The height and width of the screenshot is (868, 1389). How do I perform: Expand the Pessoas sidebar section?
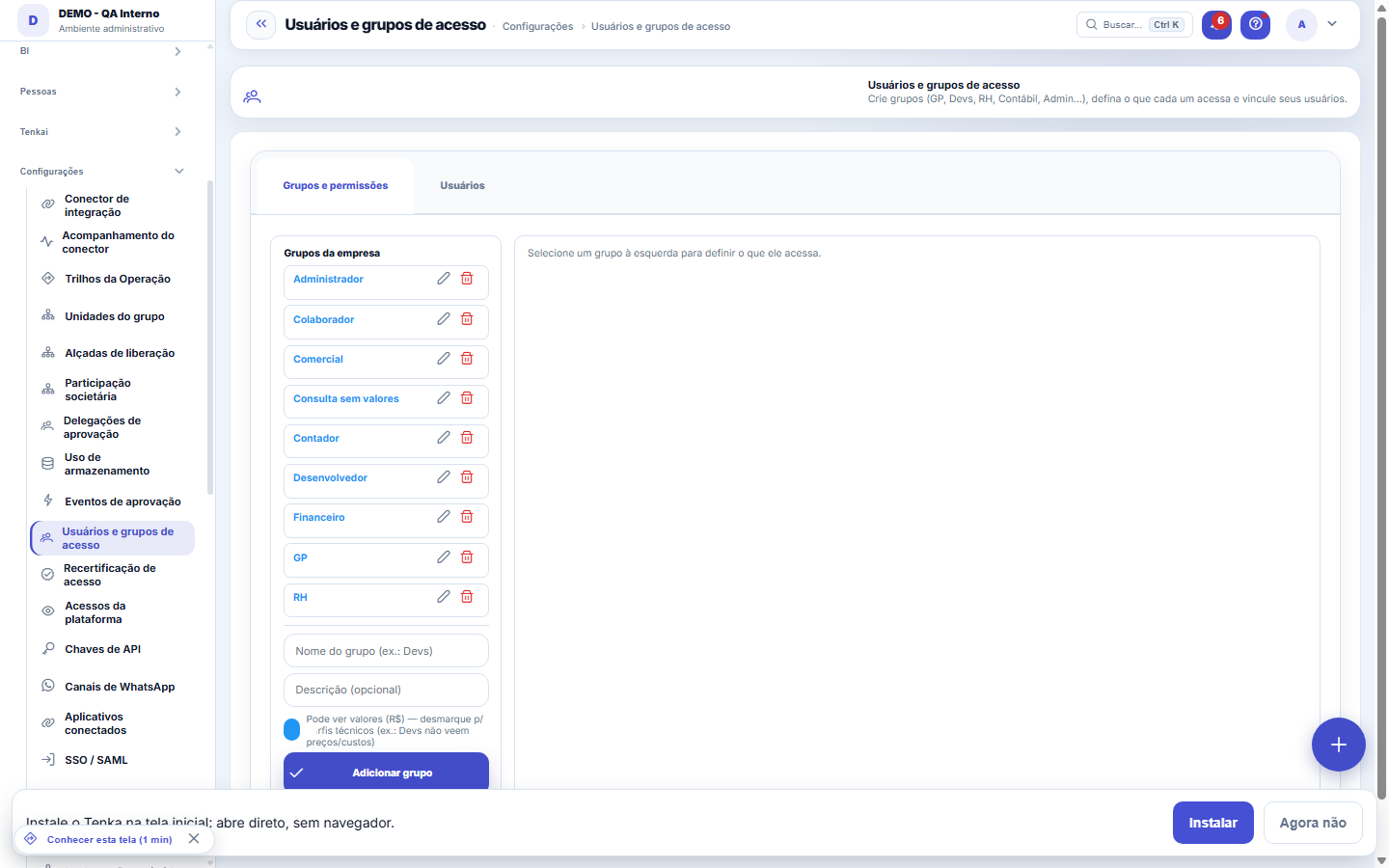click(101, 92)
